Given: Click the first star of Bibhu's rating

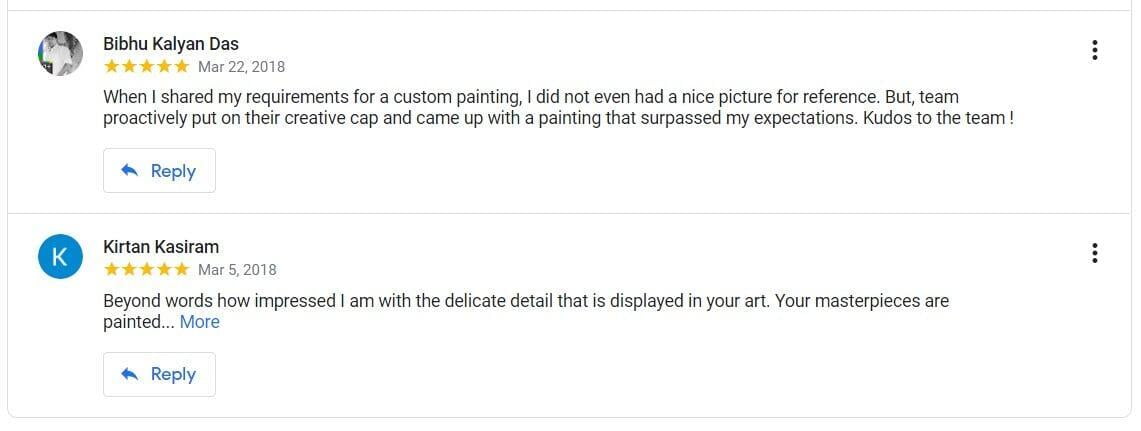Looking at the screenshot, I should 111,67.
